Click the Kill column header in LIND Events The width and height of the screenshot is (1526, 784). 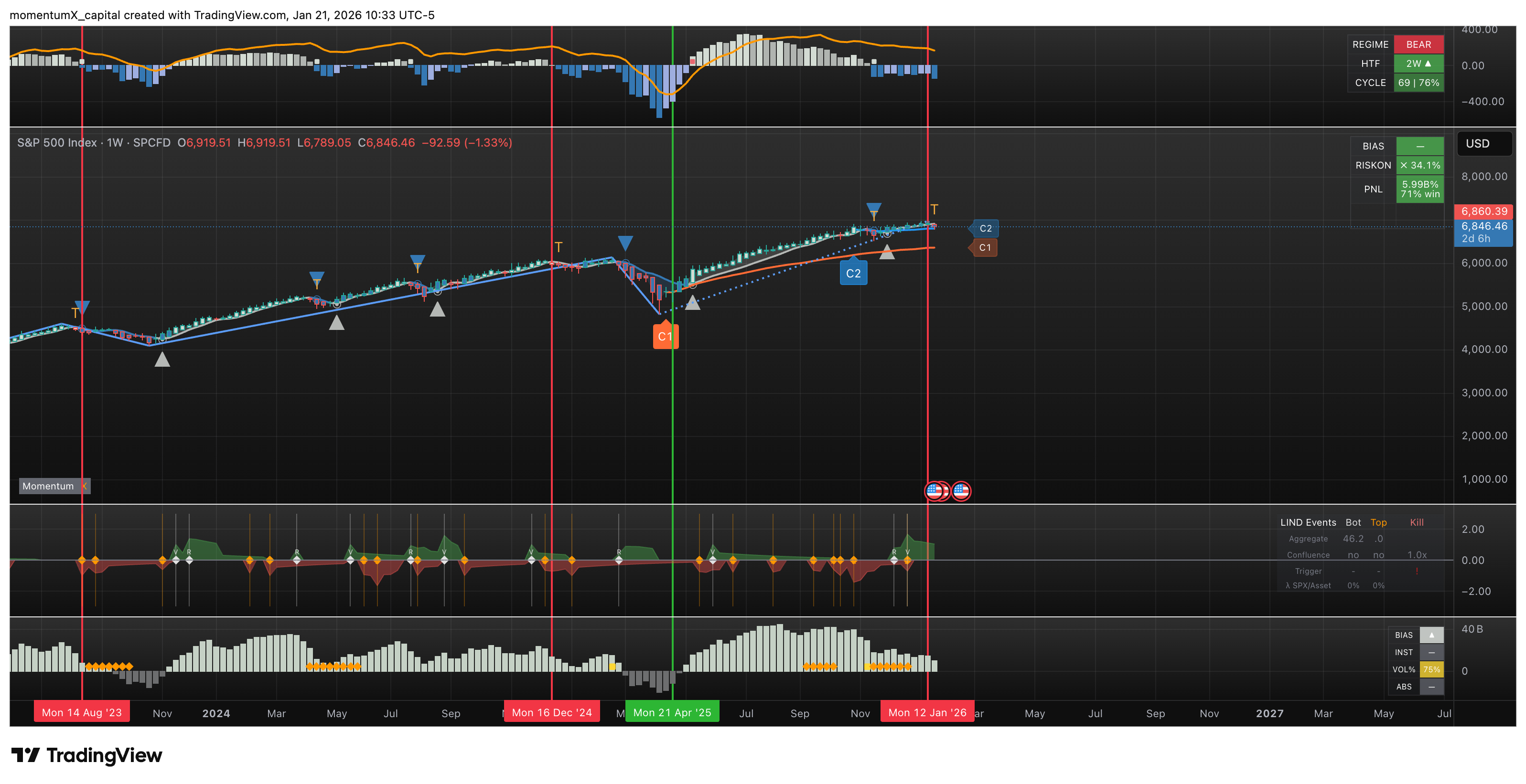(x=1417, y=522)
